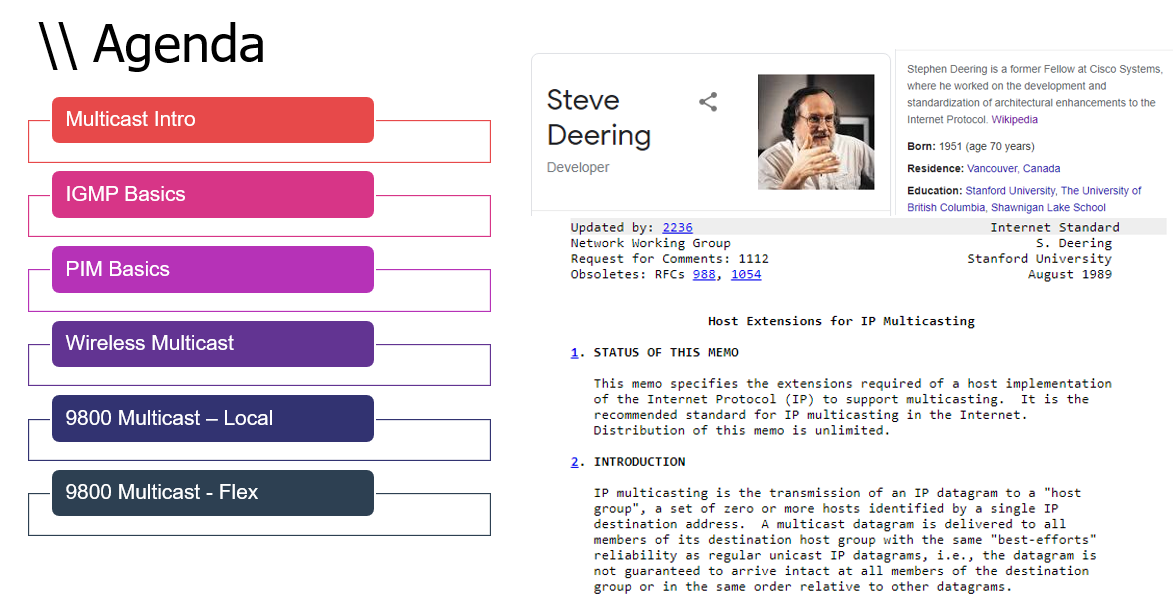Go to the PIM Basics section
1173x600 pixels.
click(x=212, y=269)
